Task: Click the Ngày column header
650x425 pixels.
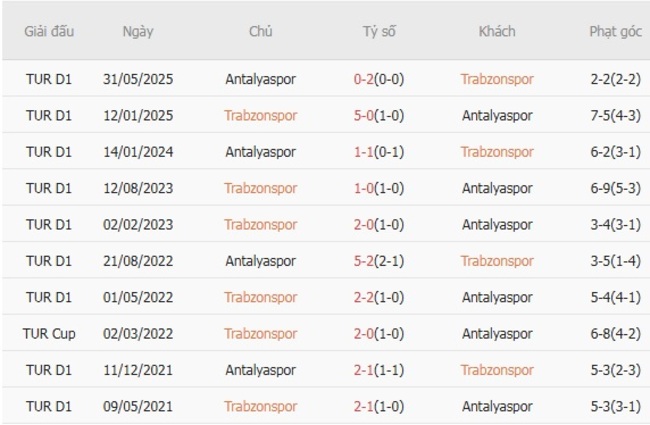Action: (138, 31)
